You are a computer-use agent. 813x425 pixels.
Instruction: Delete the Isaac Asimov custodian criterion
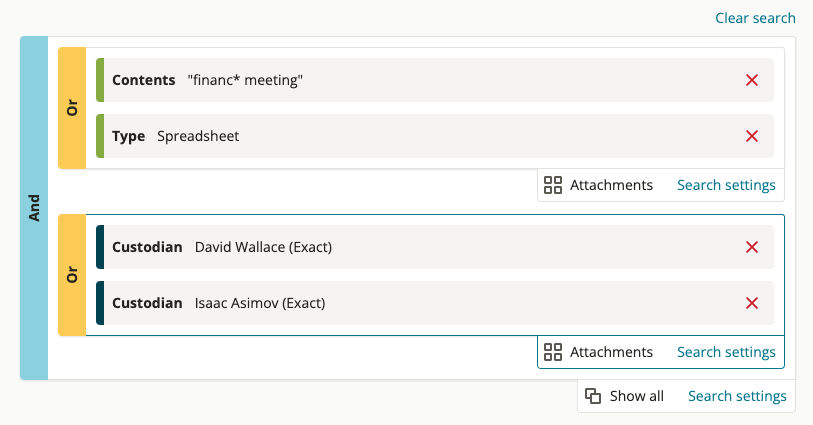tap(752, 303)
